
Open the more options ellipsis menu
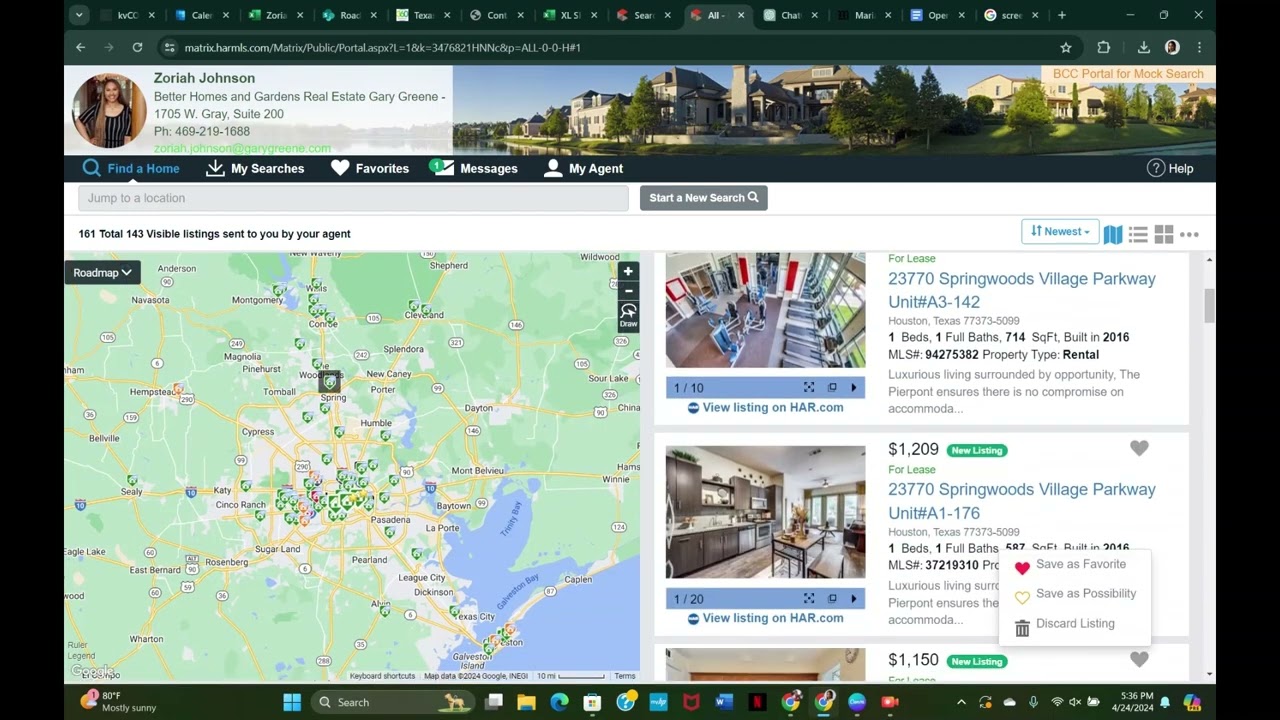pos(1189,234)
